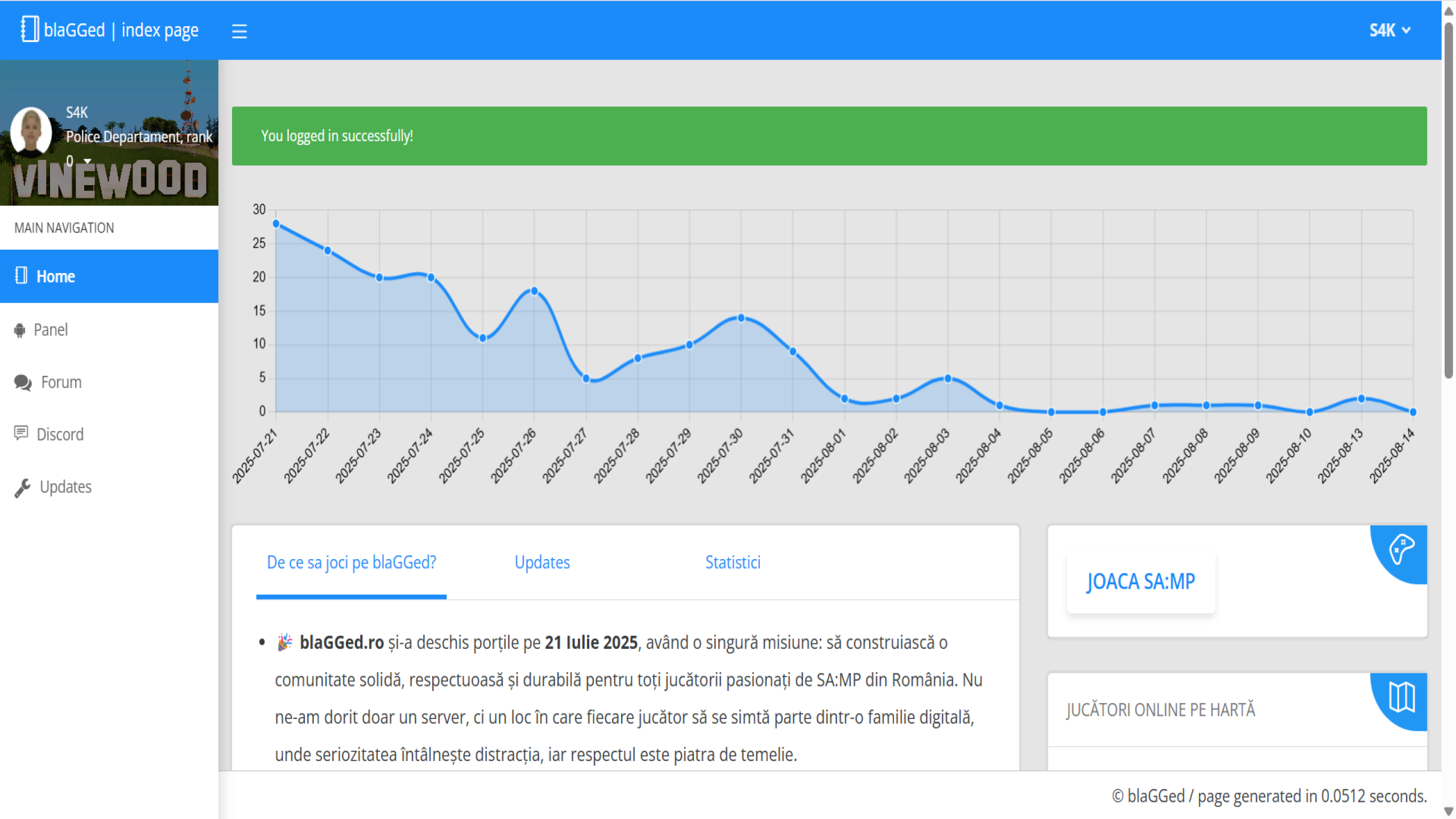The image size is (1456, 819).
Task: Select De ce sa joci pe blaGGed tab
Action: coord(351,562)
